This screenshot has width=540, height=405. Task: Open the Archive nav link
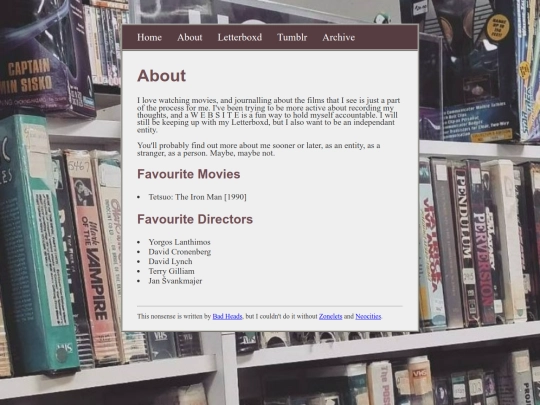(x=339, y=37)
